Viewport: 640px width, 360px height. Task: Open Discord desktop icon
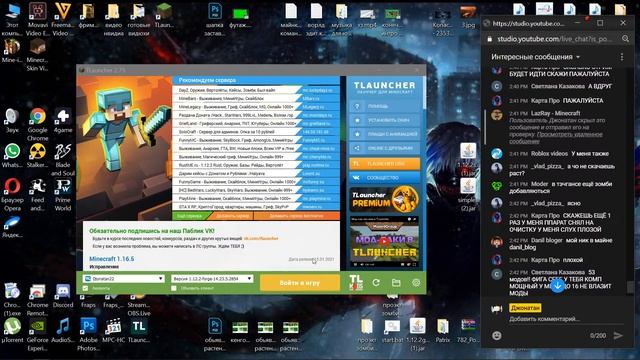63,291
